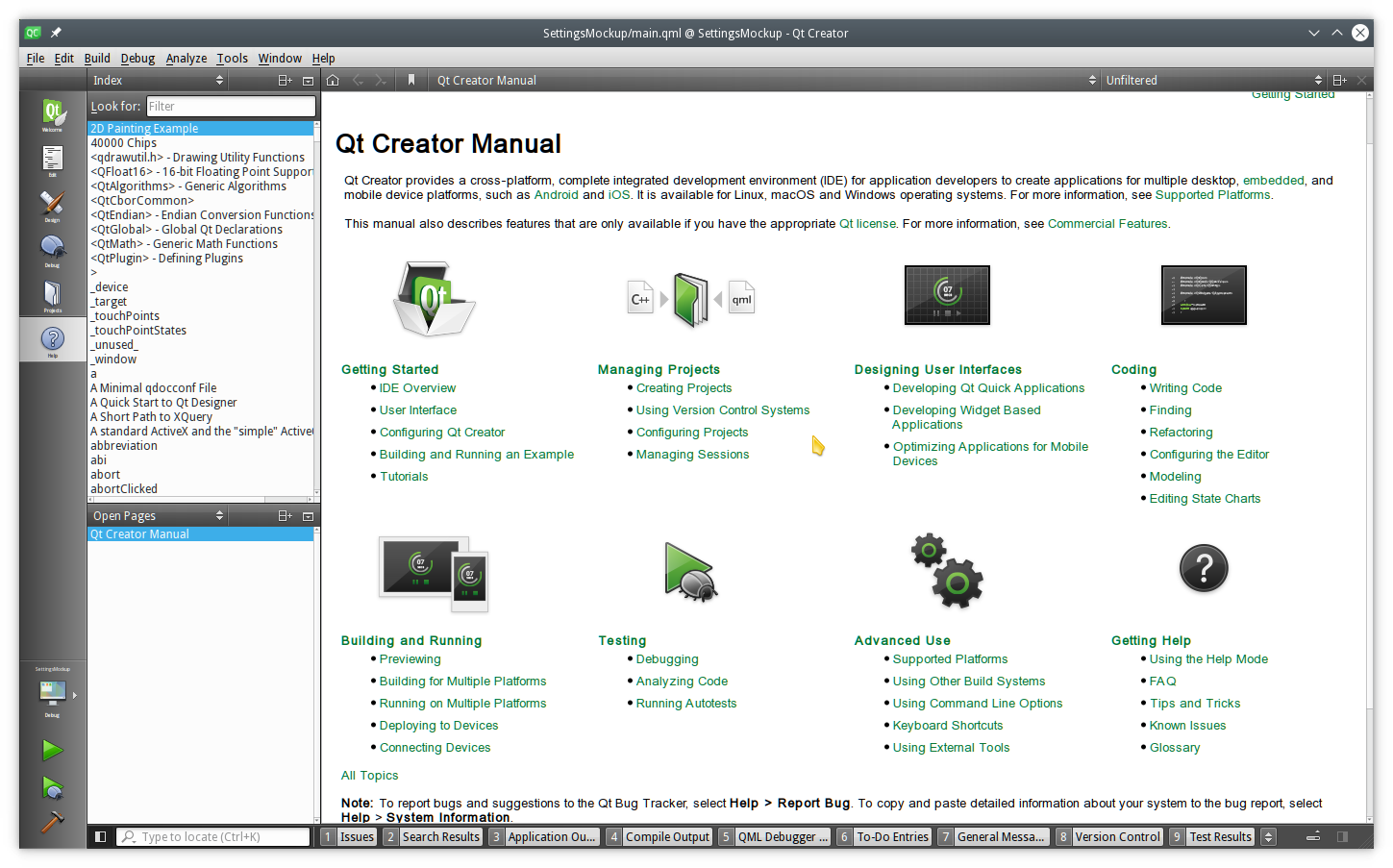Viewport: 1393px width, 868px height.
Task: Toggle the QML Debugger pane
Action: (x=774, y=837)
